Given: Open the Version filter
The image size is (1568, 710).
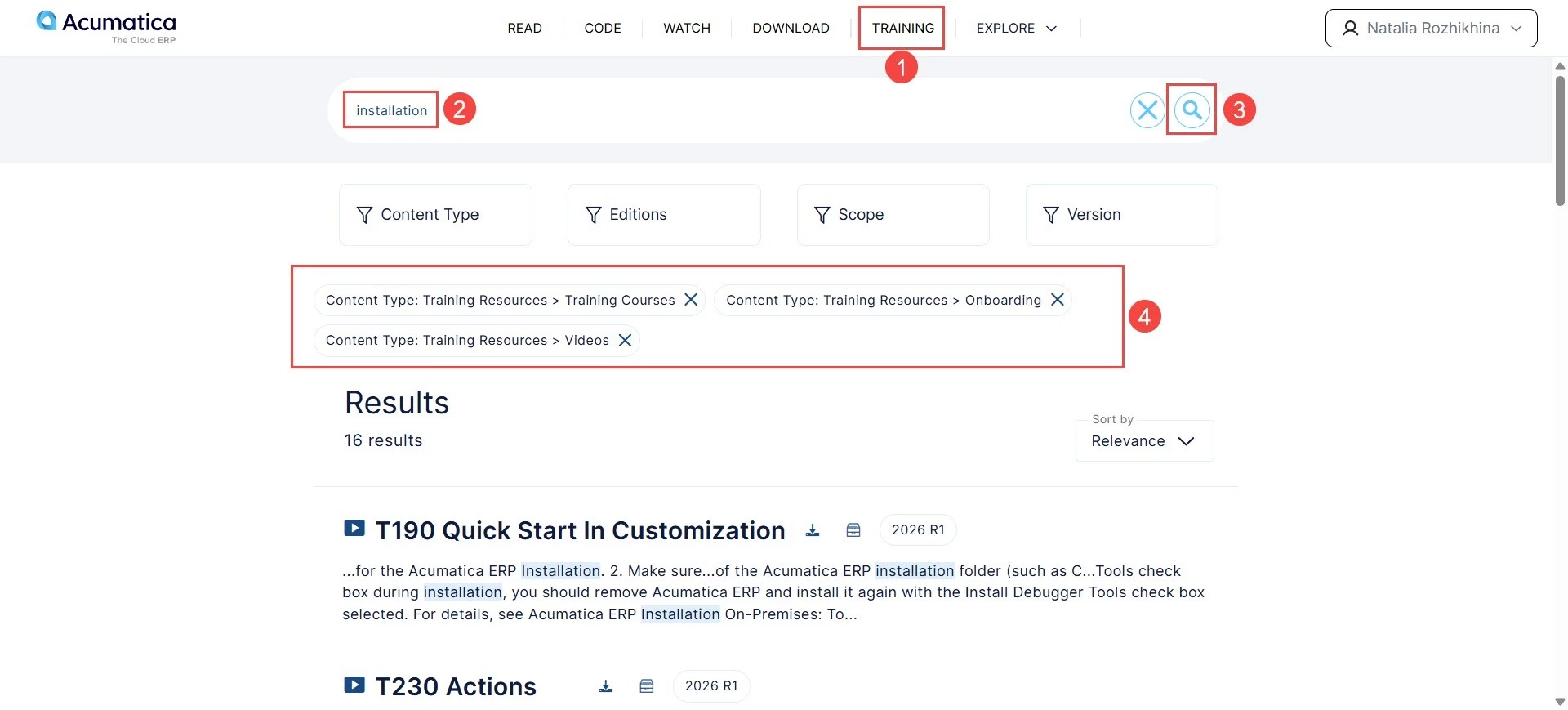Looking at the screenshot, I should point(1122,215).
